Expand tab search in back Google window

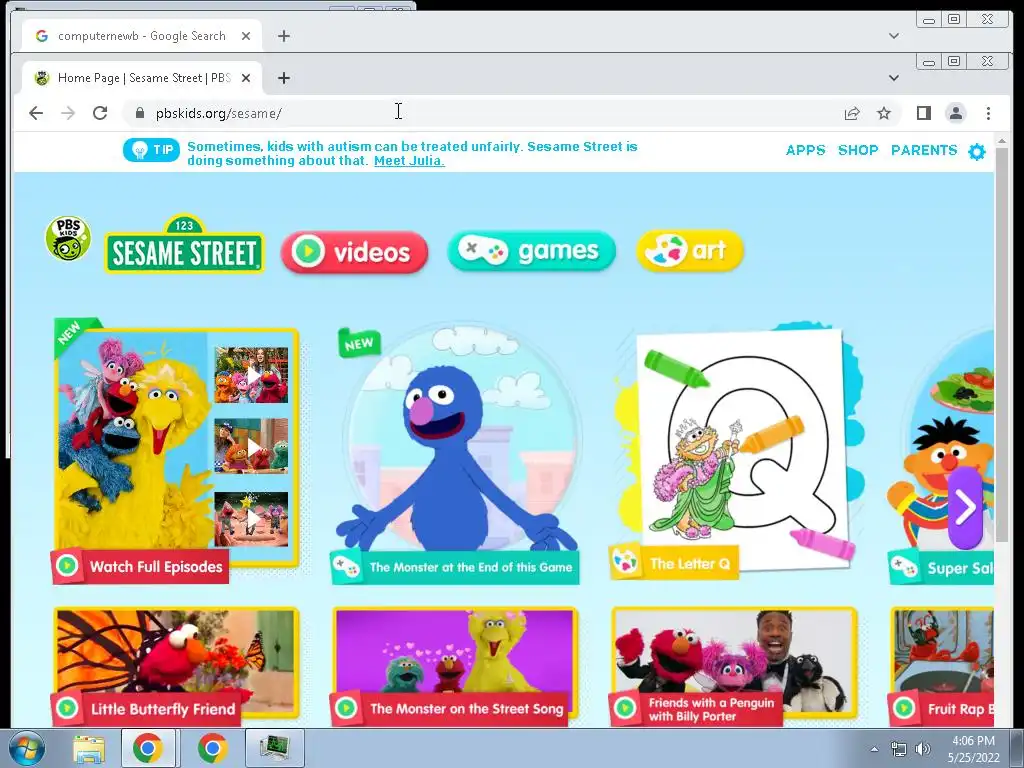coord(894,36)
